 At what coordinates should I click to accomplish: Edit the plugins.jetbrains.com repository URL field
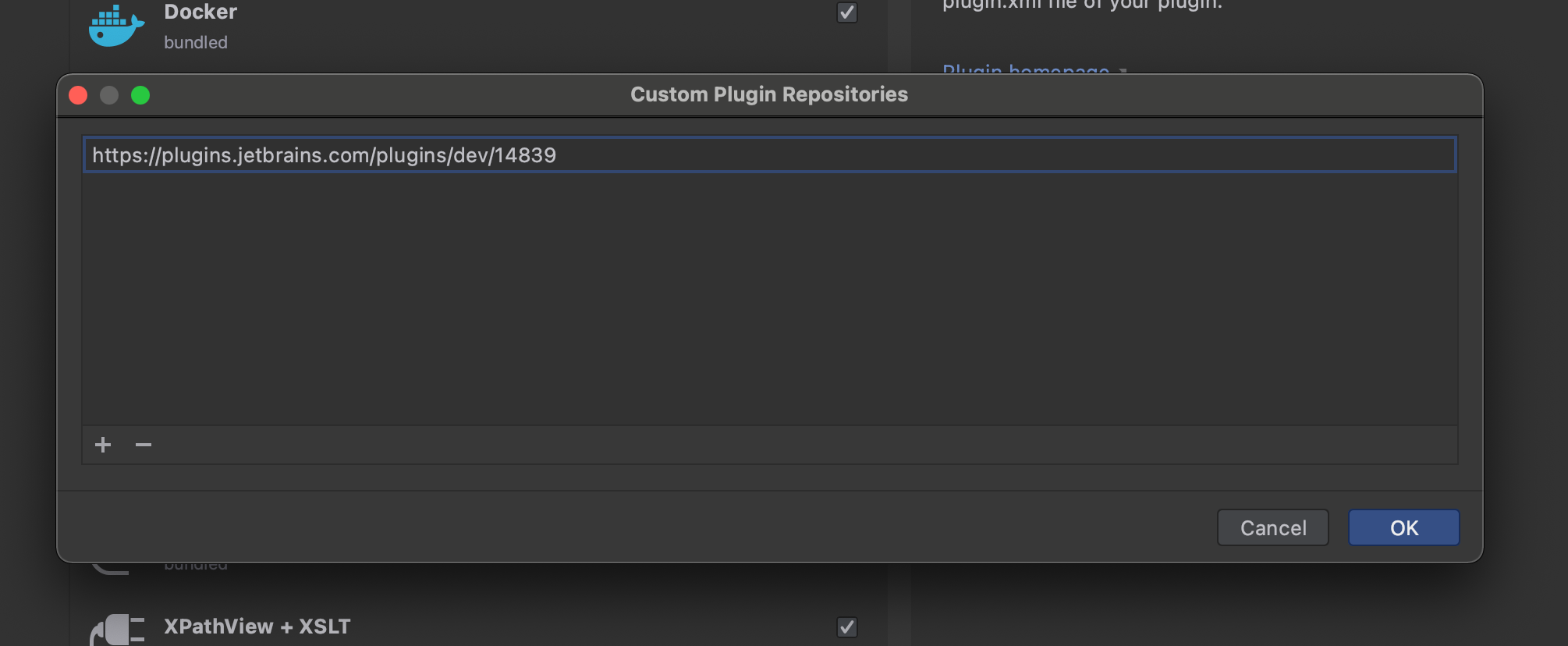770,154
